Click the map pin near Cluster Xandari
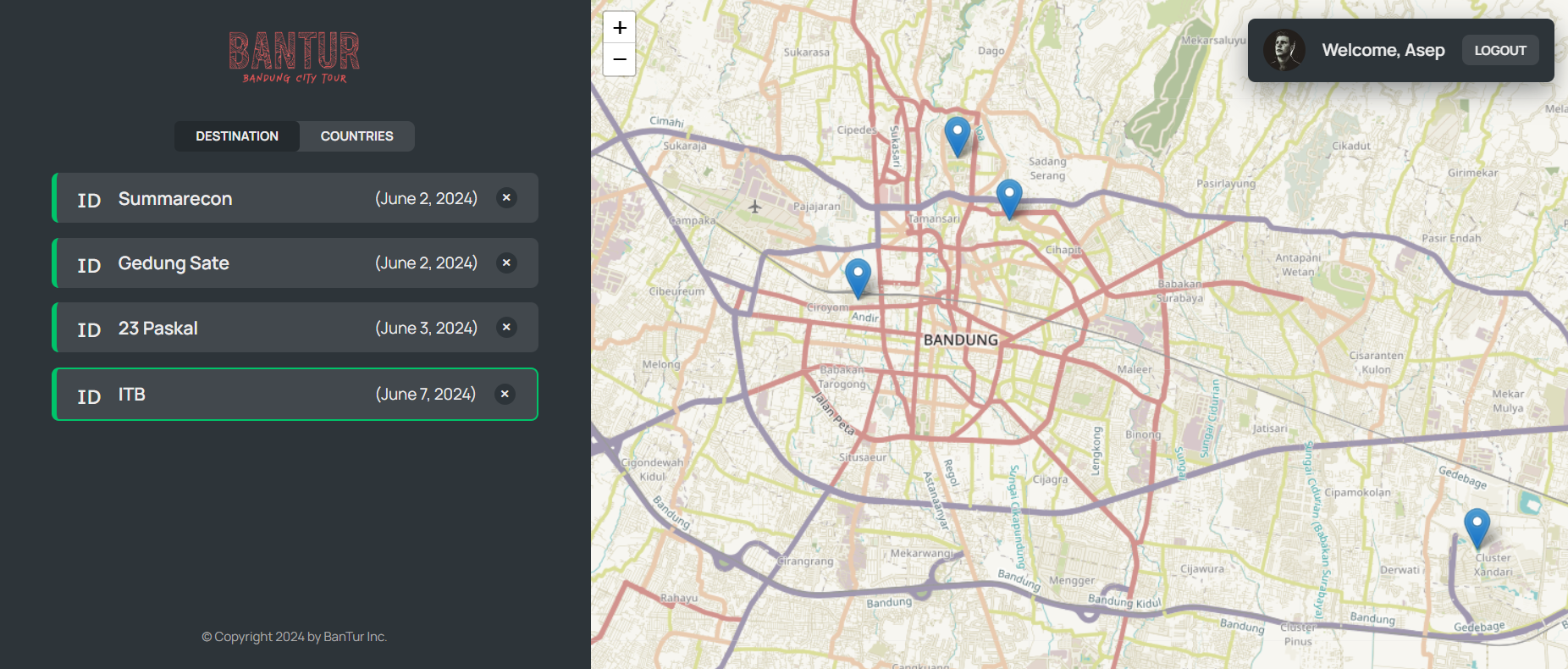The width and height of the screenshot is (1568, 669). click(x=1477, y=528)
